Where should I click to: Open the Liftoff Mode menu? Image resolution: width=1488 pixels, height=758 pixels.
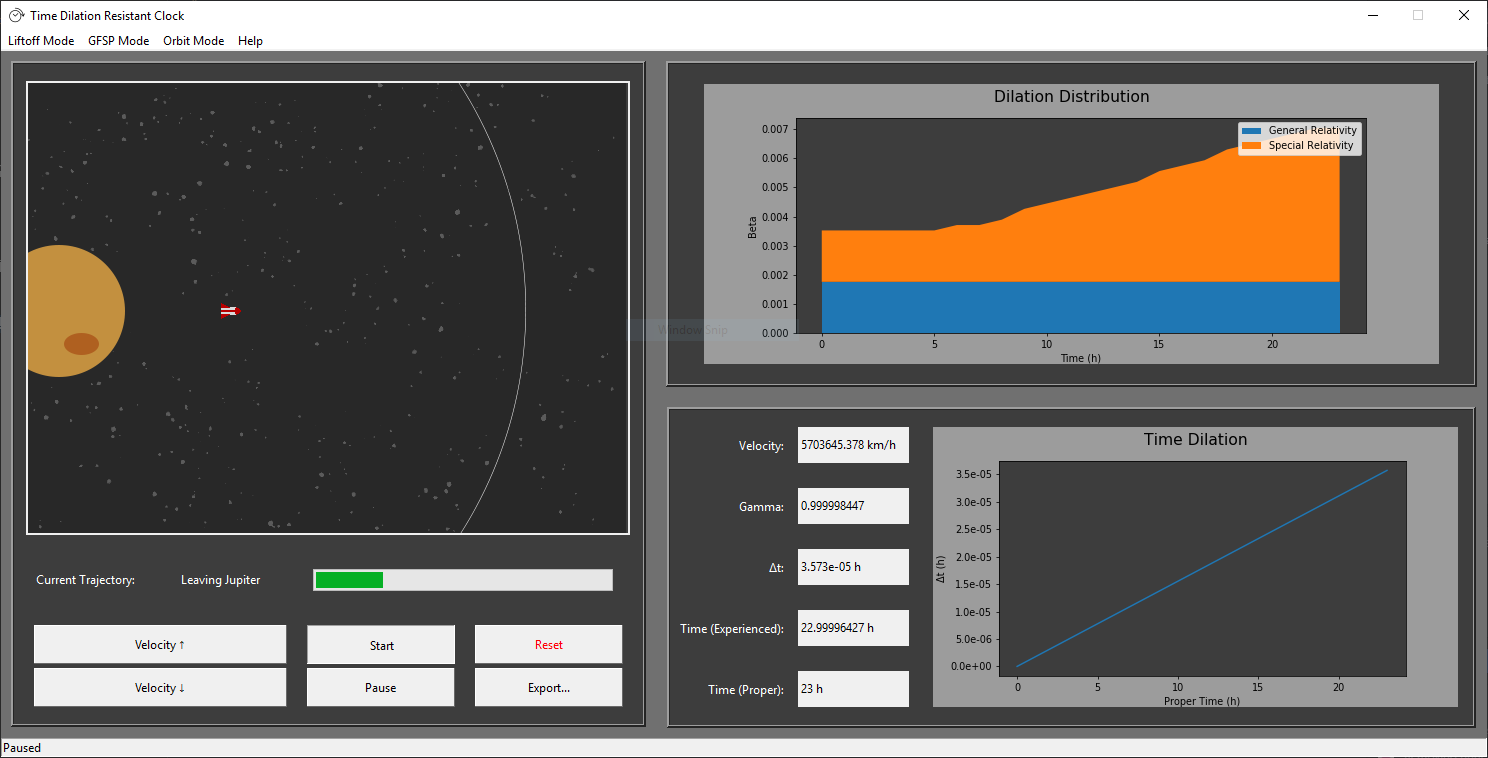[x=41, y=41]
